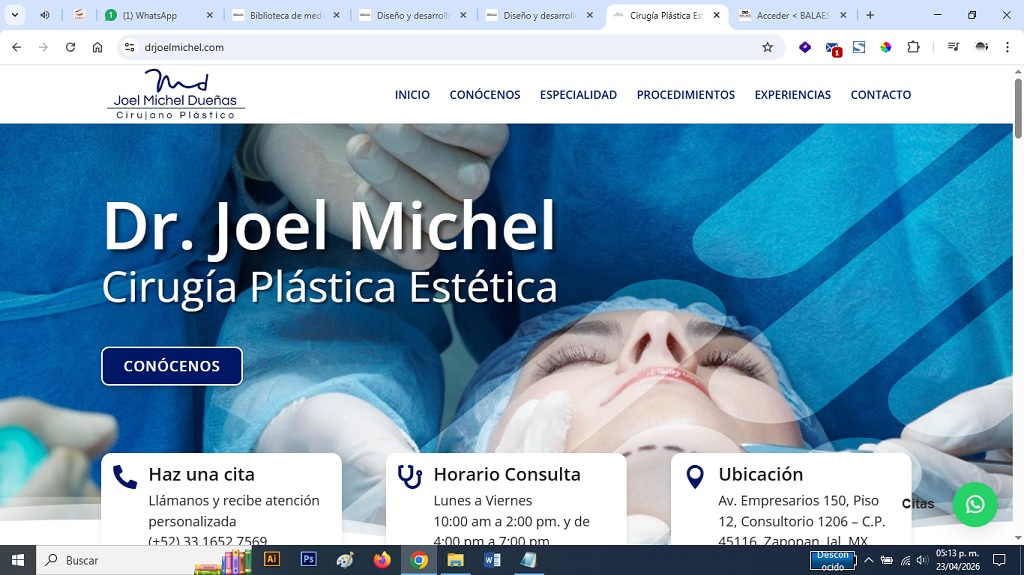This screenshot has height=575, width=1024.
Task: Switch to the Biblioteca de medios tab
Action: pyautogui.click(x=285, y=16)
